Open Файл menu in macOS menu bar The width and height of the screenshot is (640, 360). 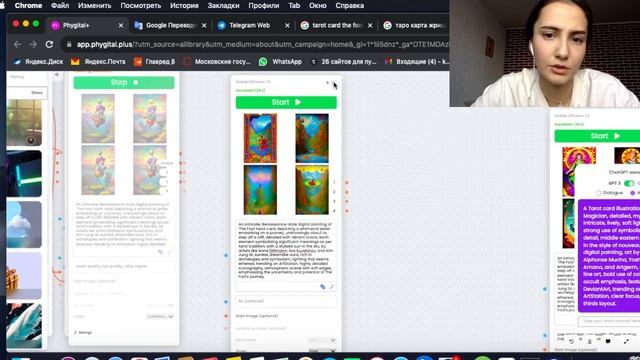coord(60,6)
